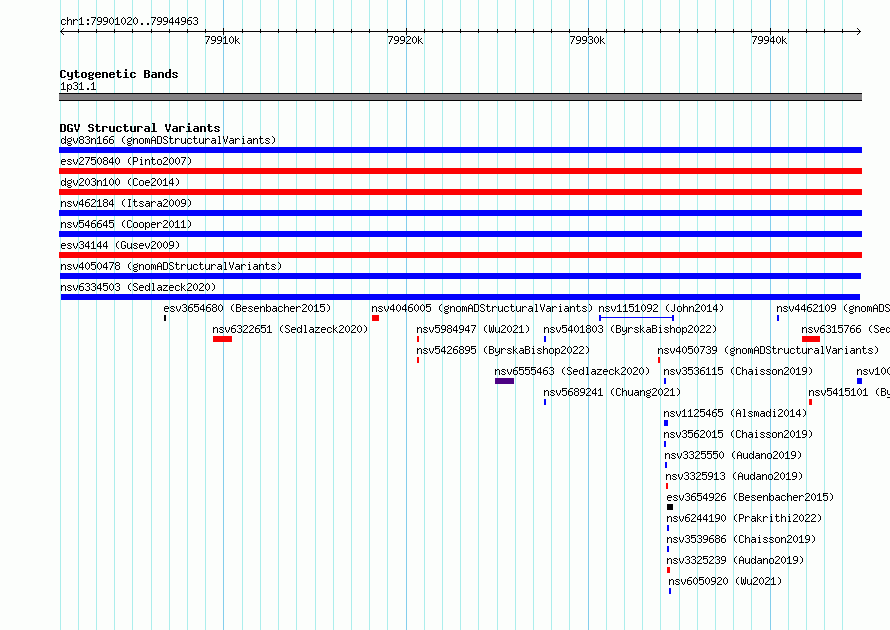Image resolution: width=890 pixels, height=630 pixels.
Task: Click the red bar under esv2750840
Action: (460, 171)
